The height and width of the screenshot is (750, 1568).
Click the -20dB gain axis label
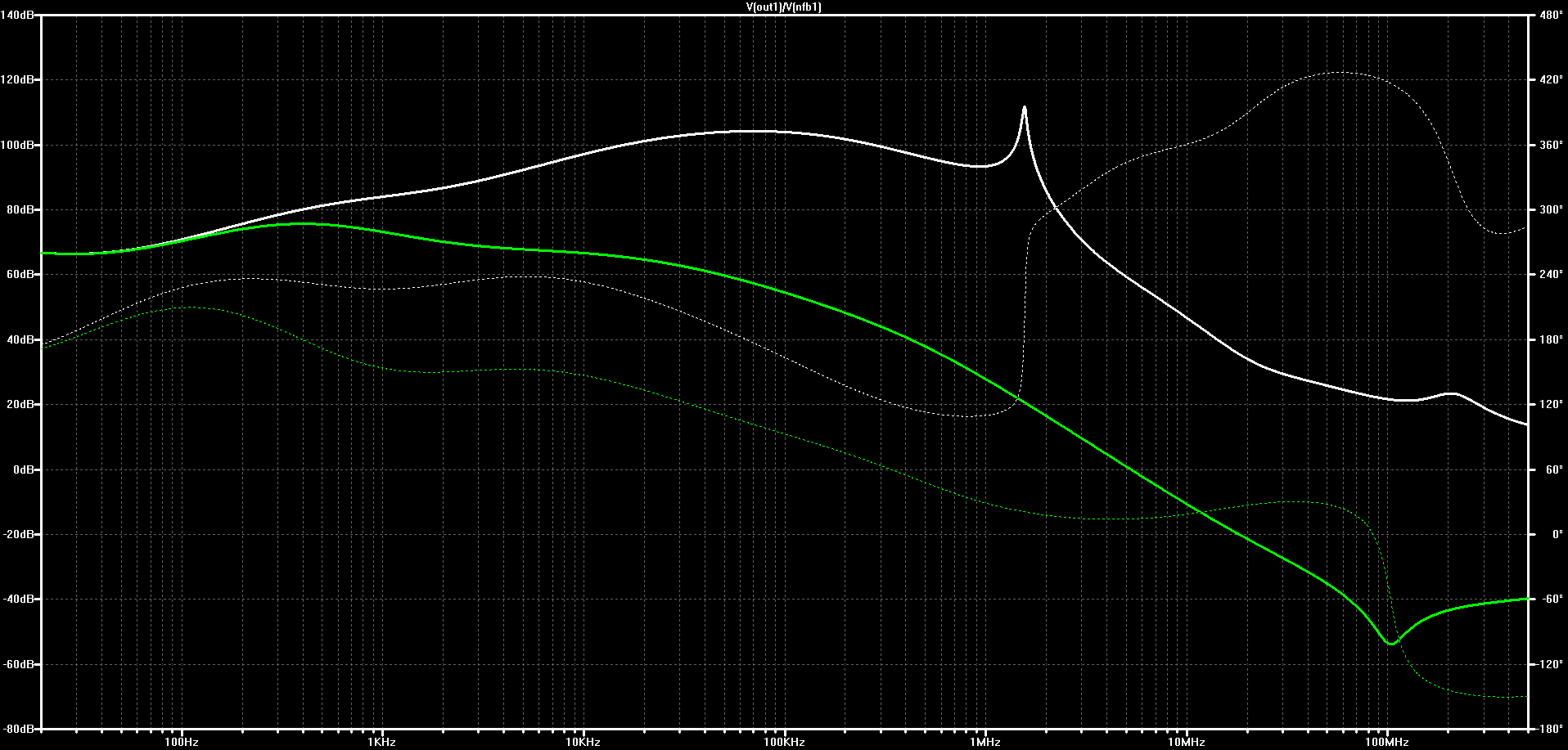tap(19, 534)
